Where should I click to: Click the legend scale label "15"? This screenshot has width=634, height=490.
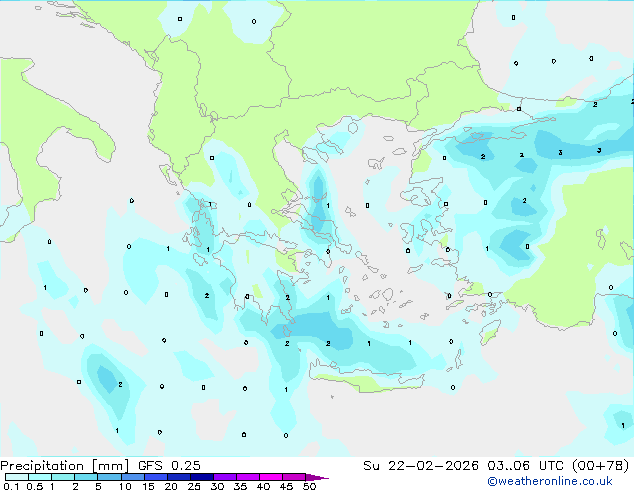tap(148, 486)
